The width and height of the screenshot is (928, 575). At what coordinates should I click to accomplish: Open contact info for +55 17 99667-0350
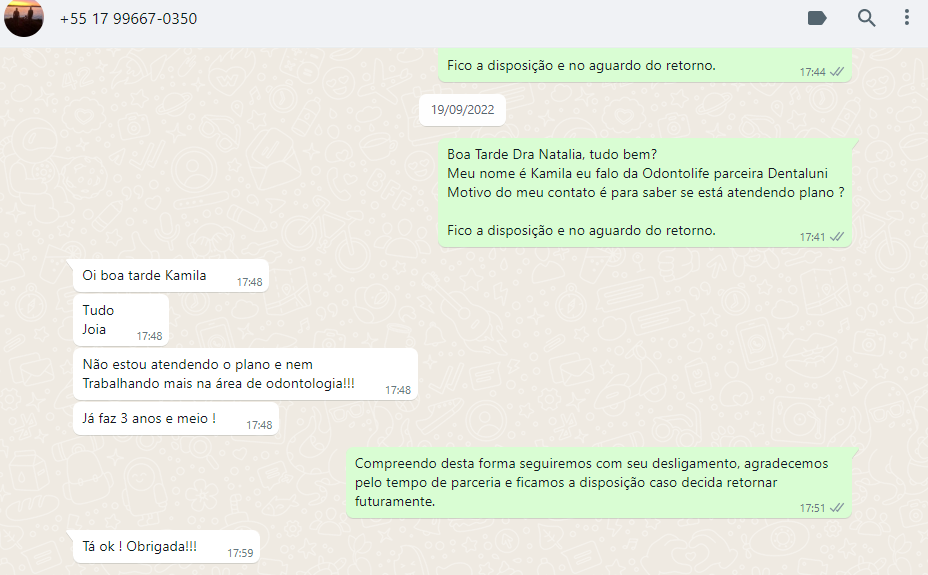(x=128, y=19)
